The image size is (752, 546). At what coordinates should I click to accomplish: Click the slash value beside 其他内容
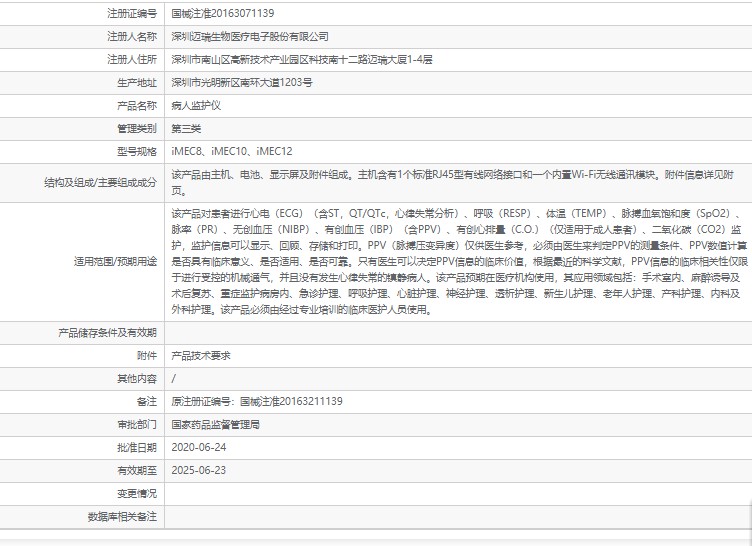coord(174,379)
